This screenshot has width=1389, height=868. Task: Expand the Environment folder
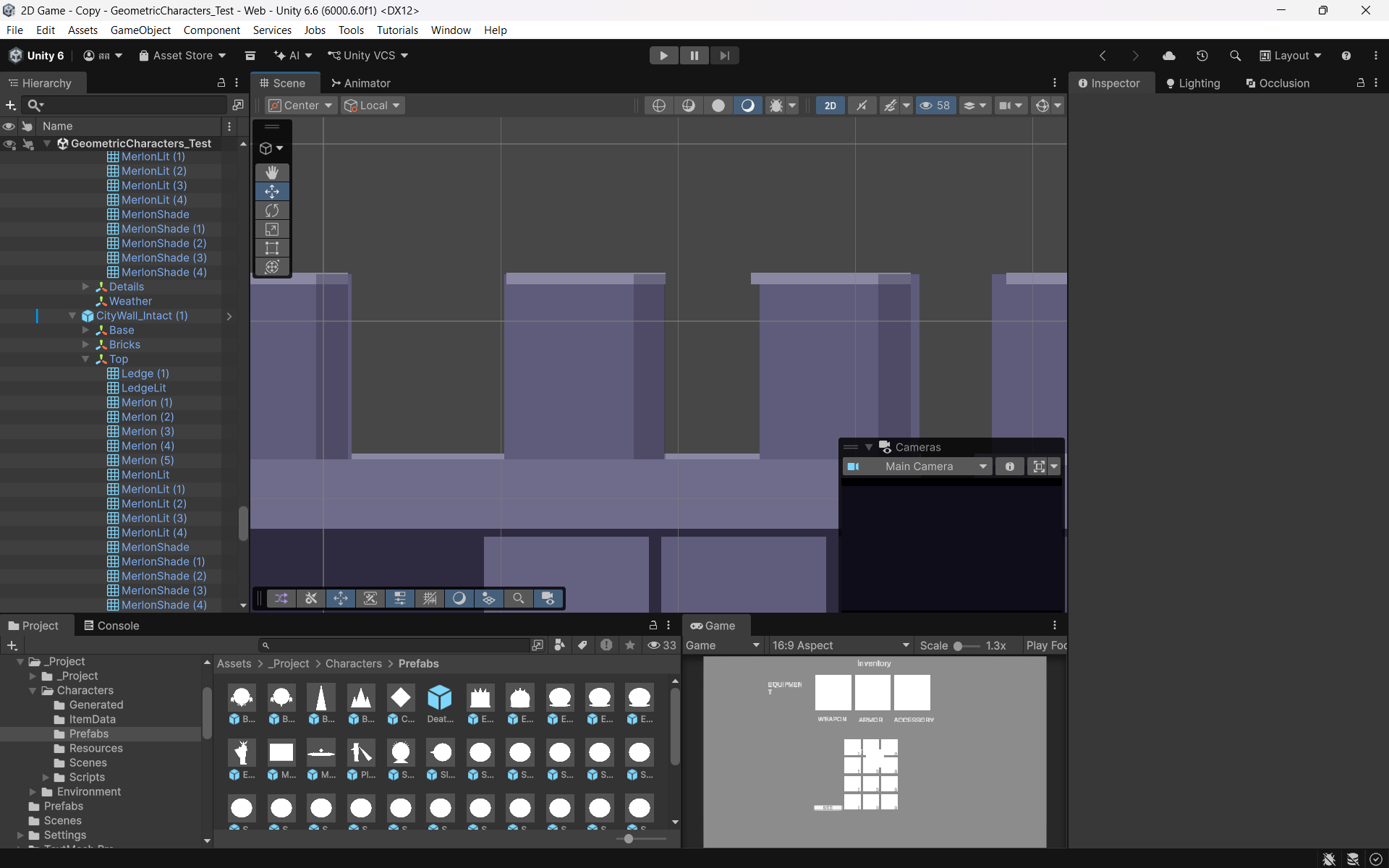tap(33, 792)
